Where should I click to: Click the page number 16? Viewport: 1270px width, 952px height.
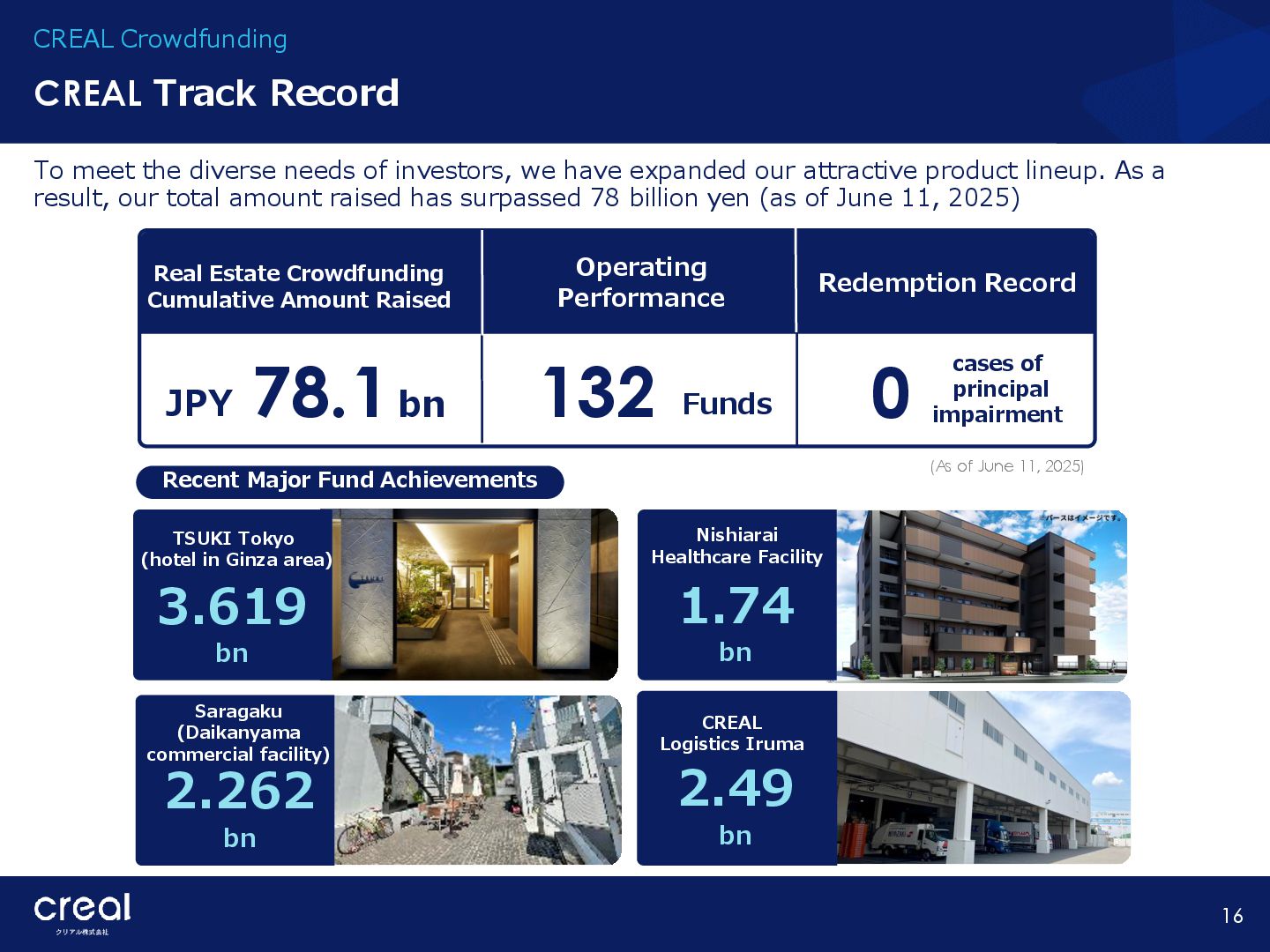pos(1233,916)
